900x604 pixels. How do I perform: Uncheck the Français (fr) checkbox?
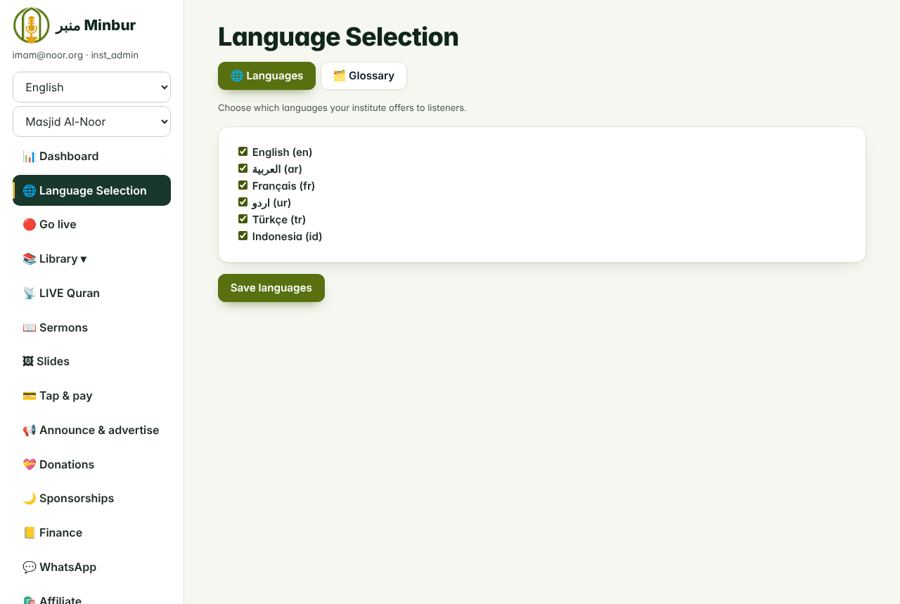coord(243,185)
